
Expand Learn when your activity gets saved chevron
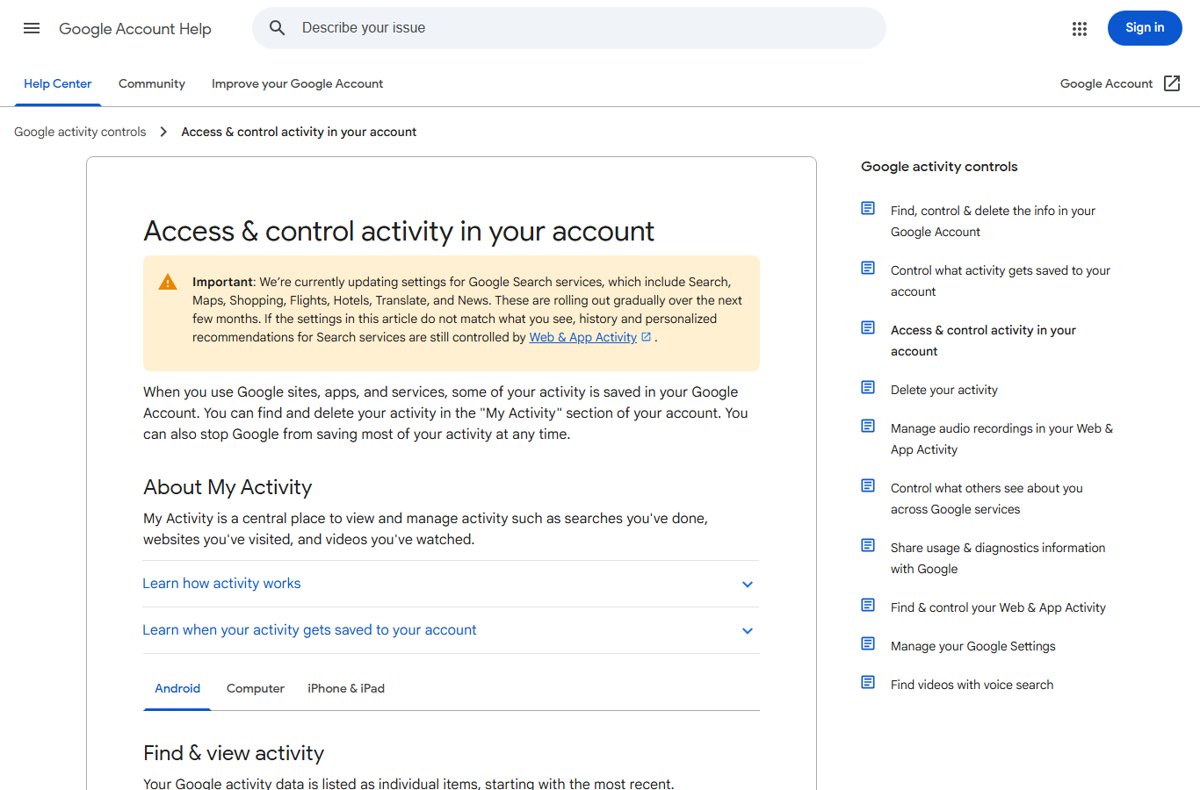[x=747, y=631]
